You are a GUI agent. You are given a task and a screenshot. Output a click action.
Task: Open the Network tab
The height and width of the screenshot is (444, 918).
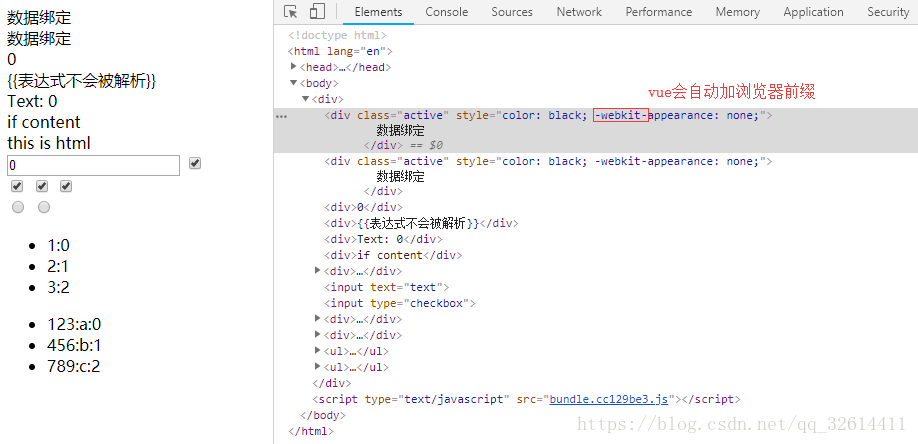click(579, 12)
